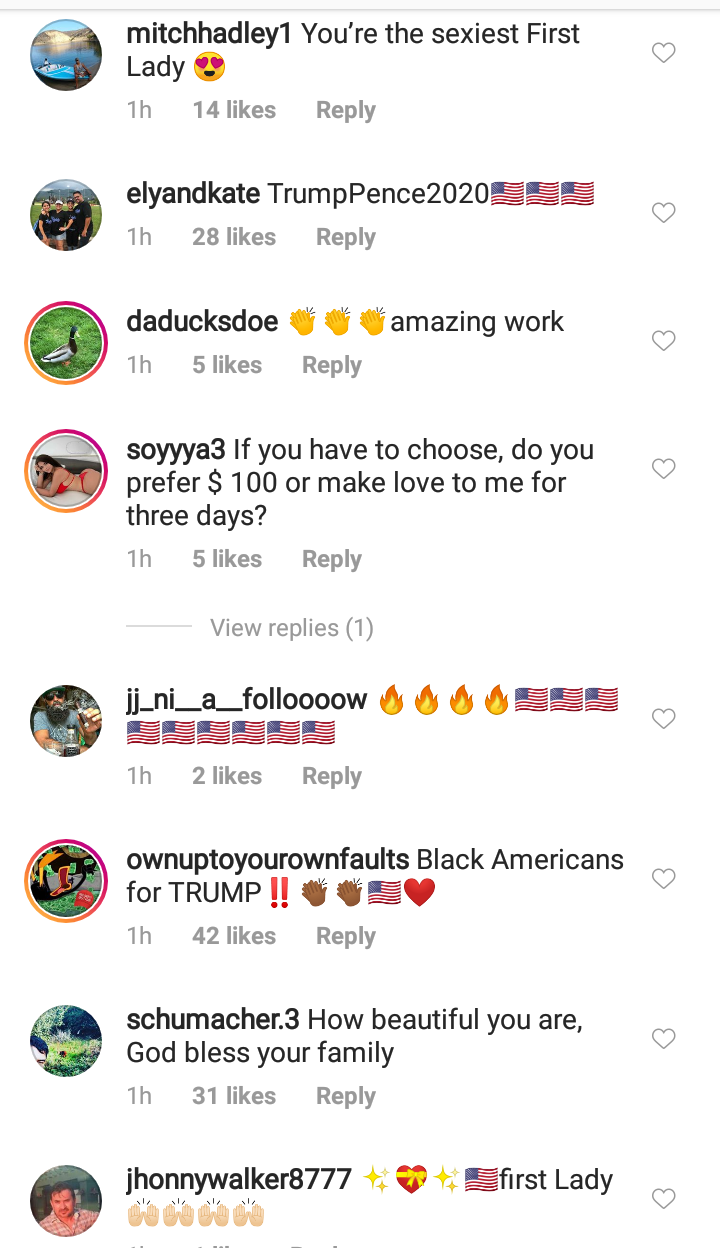Expand View replies (1) under soyyya3
Screen dimensions: 720x1248
click(x=292, y=628)
